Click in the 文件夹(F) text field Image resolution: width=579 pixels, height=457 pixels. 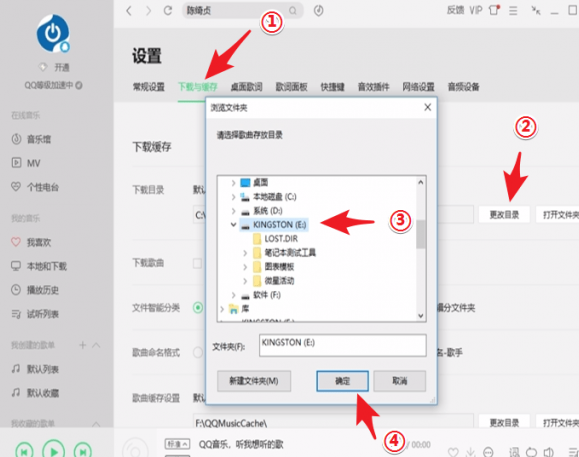[x=343, y=345]
